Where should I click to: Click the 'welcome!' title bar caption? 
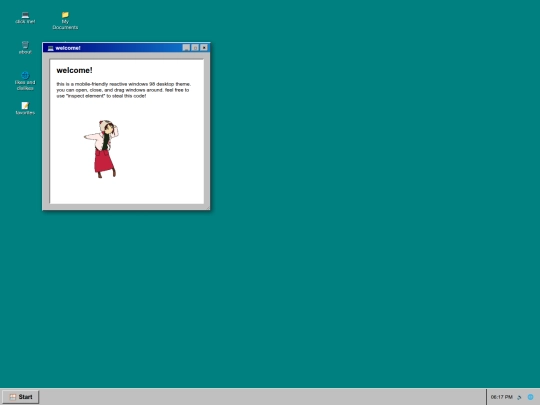(x=68, y=48)
